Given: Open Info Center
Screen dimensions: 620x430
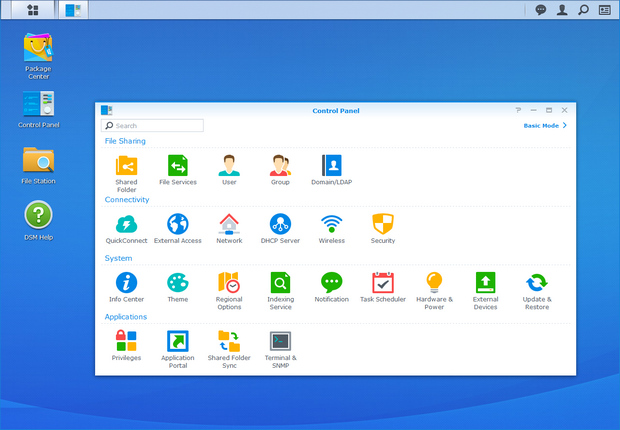Looking at the screenshot, I should click(126, 287).
